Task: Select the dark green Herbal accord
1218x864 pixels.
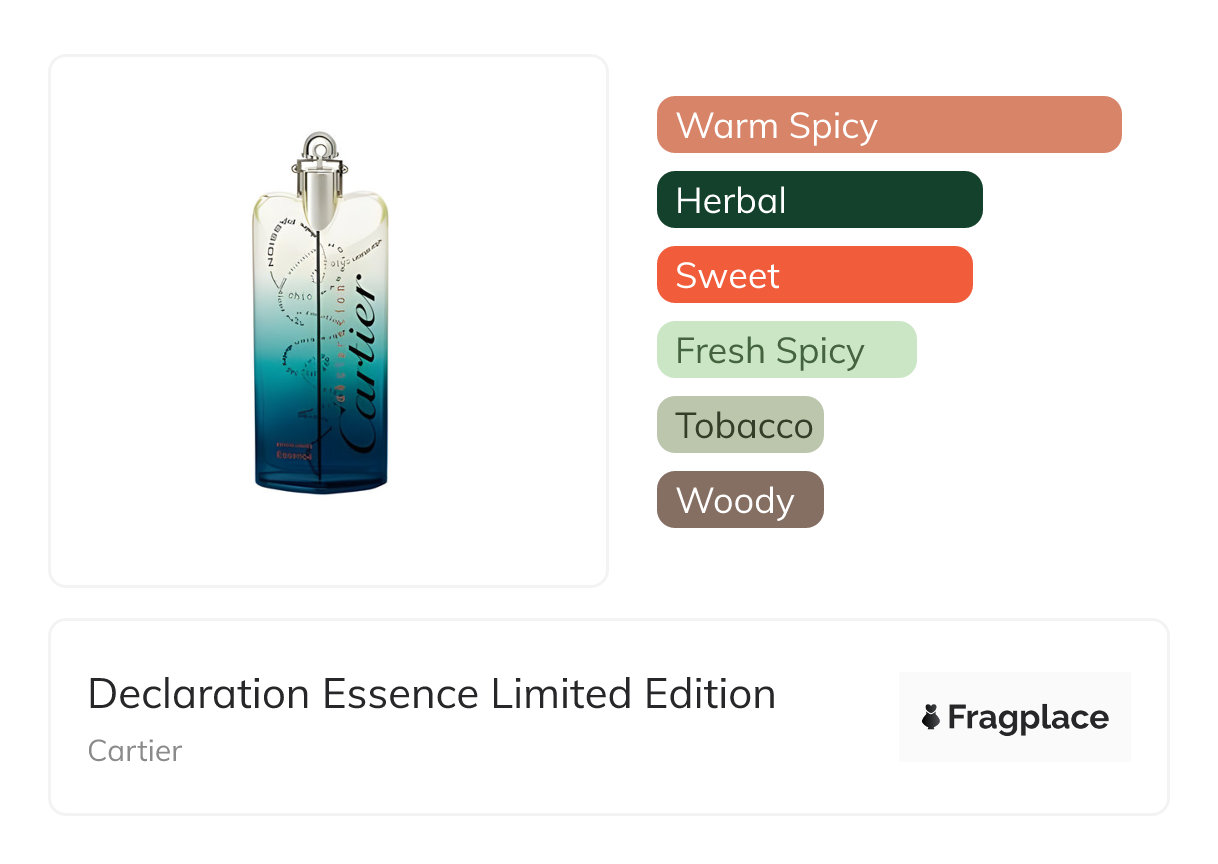Action: point(819,200)
